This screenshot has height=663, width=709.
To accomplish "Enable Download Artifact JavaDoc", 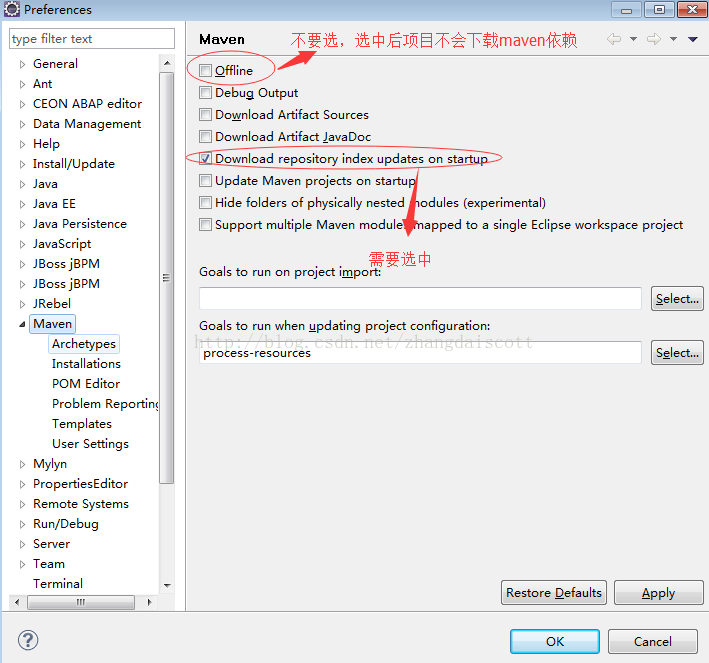I will [205, 137].
